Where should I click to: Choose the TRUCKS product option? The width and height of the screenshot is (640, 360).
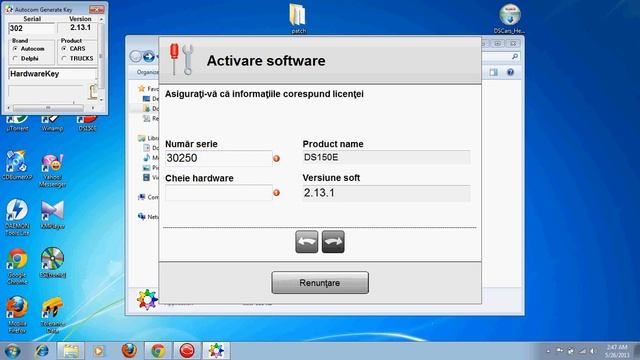tap(64, 58)
